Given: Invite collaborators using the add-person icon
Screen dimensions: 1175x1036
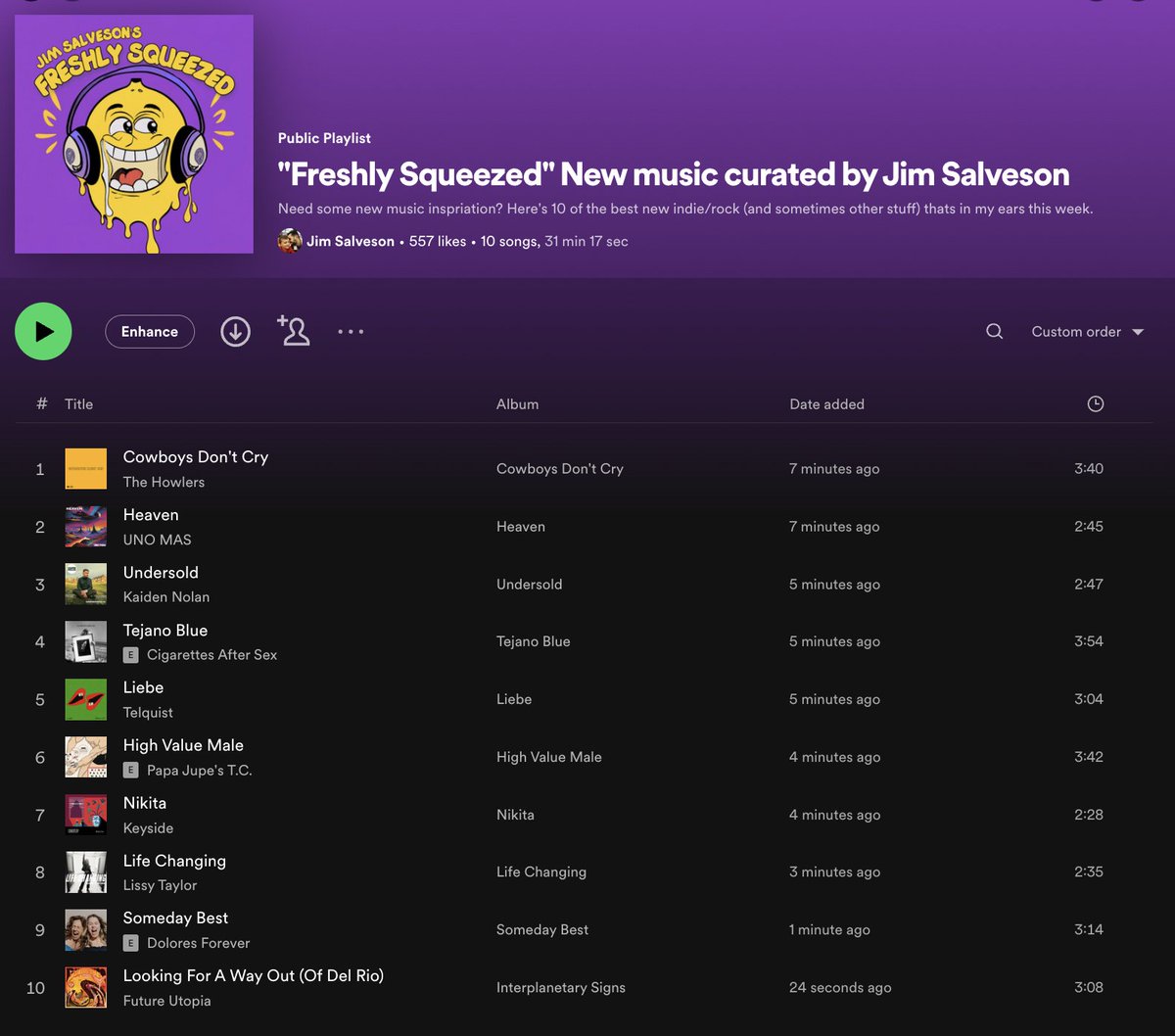Looking at the screenshot, I should [293, 331].
